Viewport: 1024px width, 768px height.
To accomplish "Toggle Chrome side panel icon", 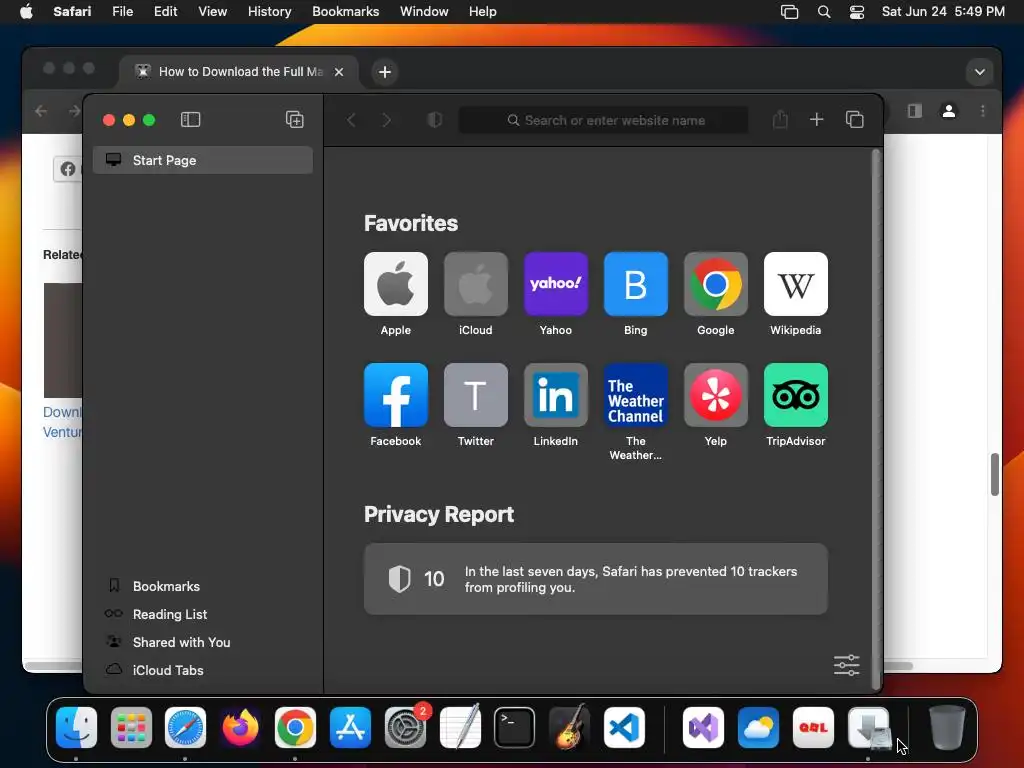I will point(915,111).
